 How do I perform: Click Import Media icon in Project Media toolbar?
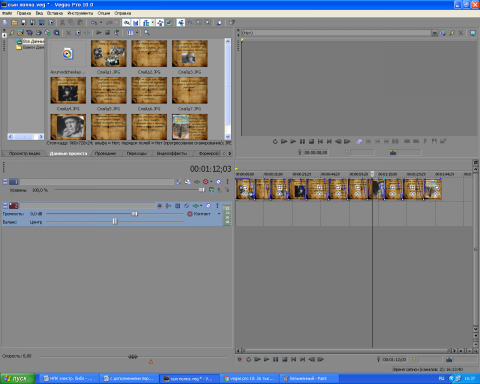coord(20,32)
